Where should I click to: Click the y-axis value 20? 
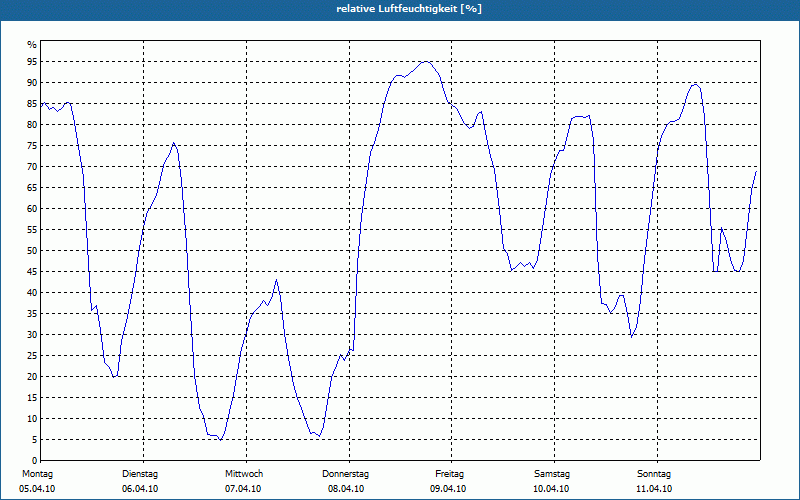[x=32, y=377]
